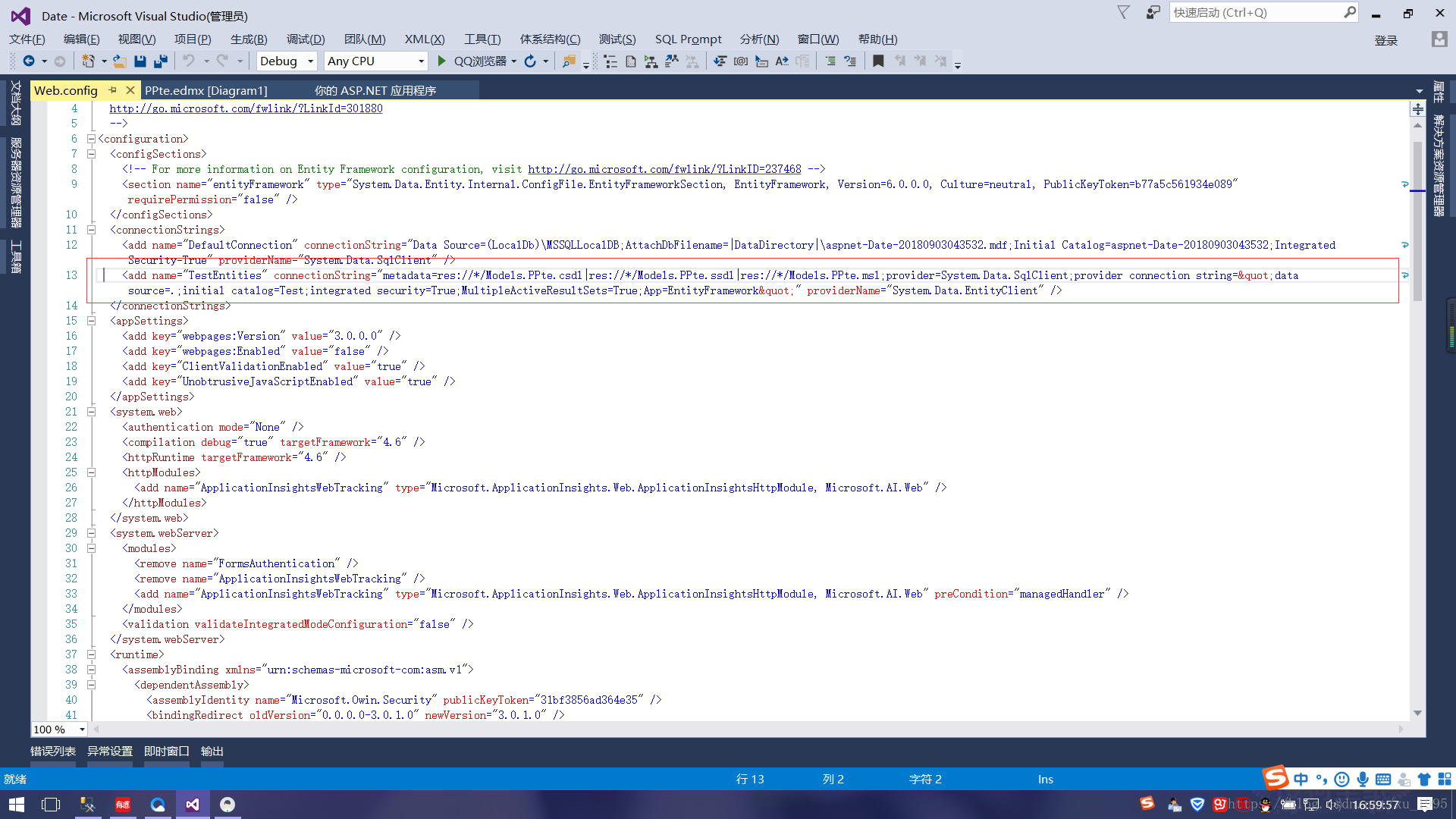The image size is (1456, 819).
Task: Open the 文件(F) menu
Action: (27, 39)
